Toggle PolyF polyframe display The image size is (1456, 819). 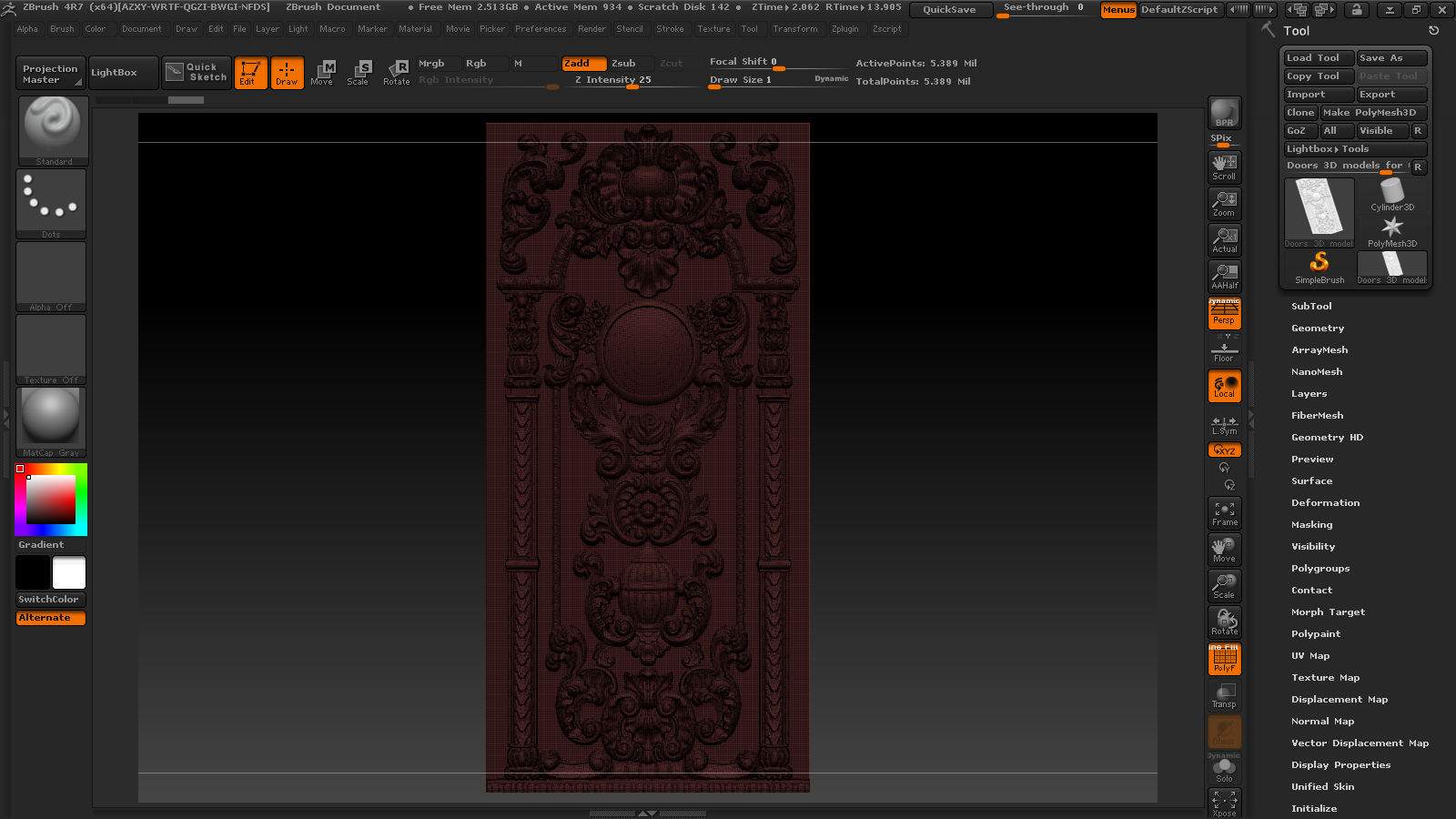pos(1224,659)
